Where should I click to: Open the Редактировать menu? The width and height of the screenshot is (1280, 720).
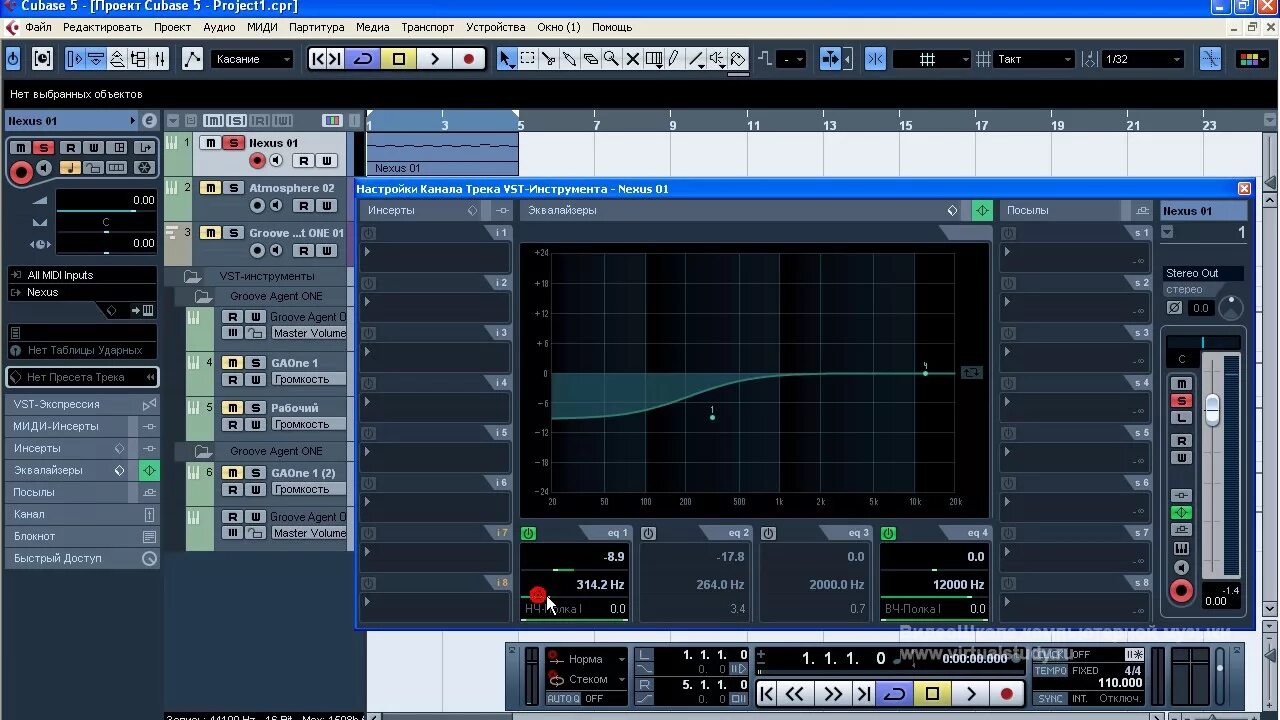pyautogui.click(x=103, y=27)
